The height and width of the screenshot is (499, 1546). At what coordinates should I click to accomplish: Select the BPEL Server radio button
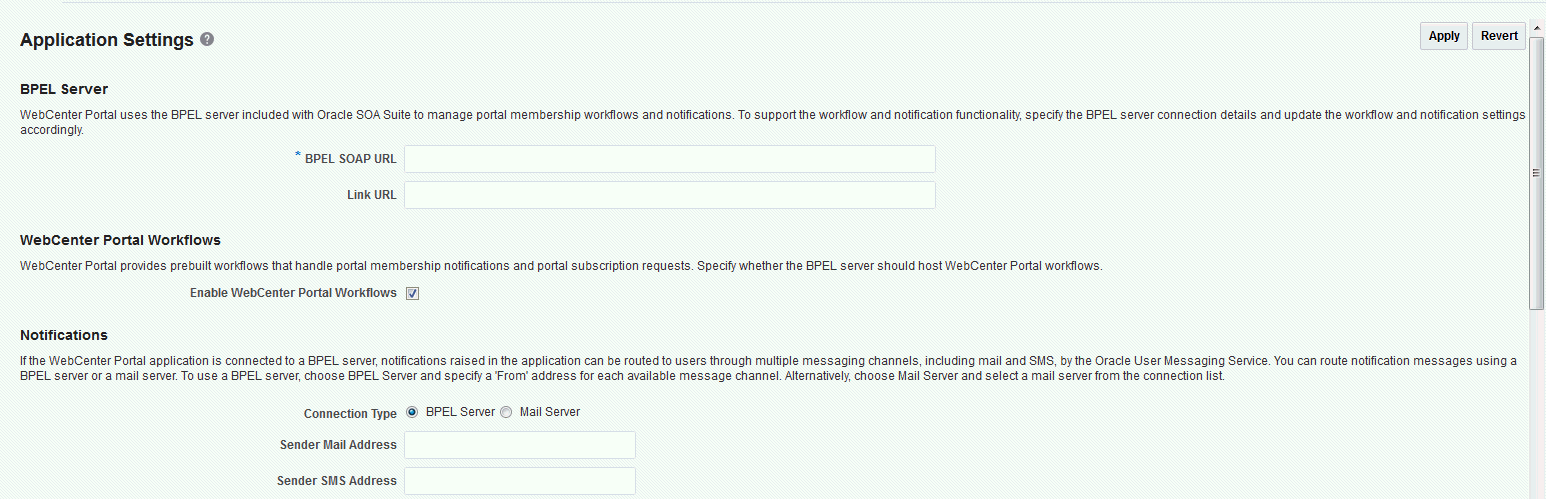[x=412, y=412]
